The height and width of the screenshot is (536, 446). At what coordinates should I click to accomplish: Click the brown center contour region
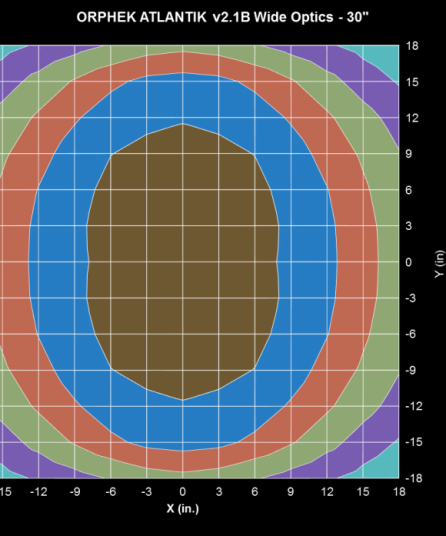pyautogui.click(x=183, y=262)
